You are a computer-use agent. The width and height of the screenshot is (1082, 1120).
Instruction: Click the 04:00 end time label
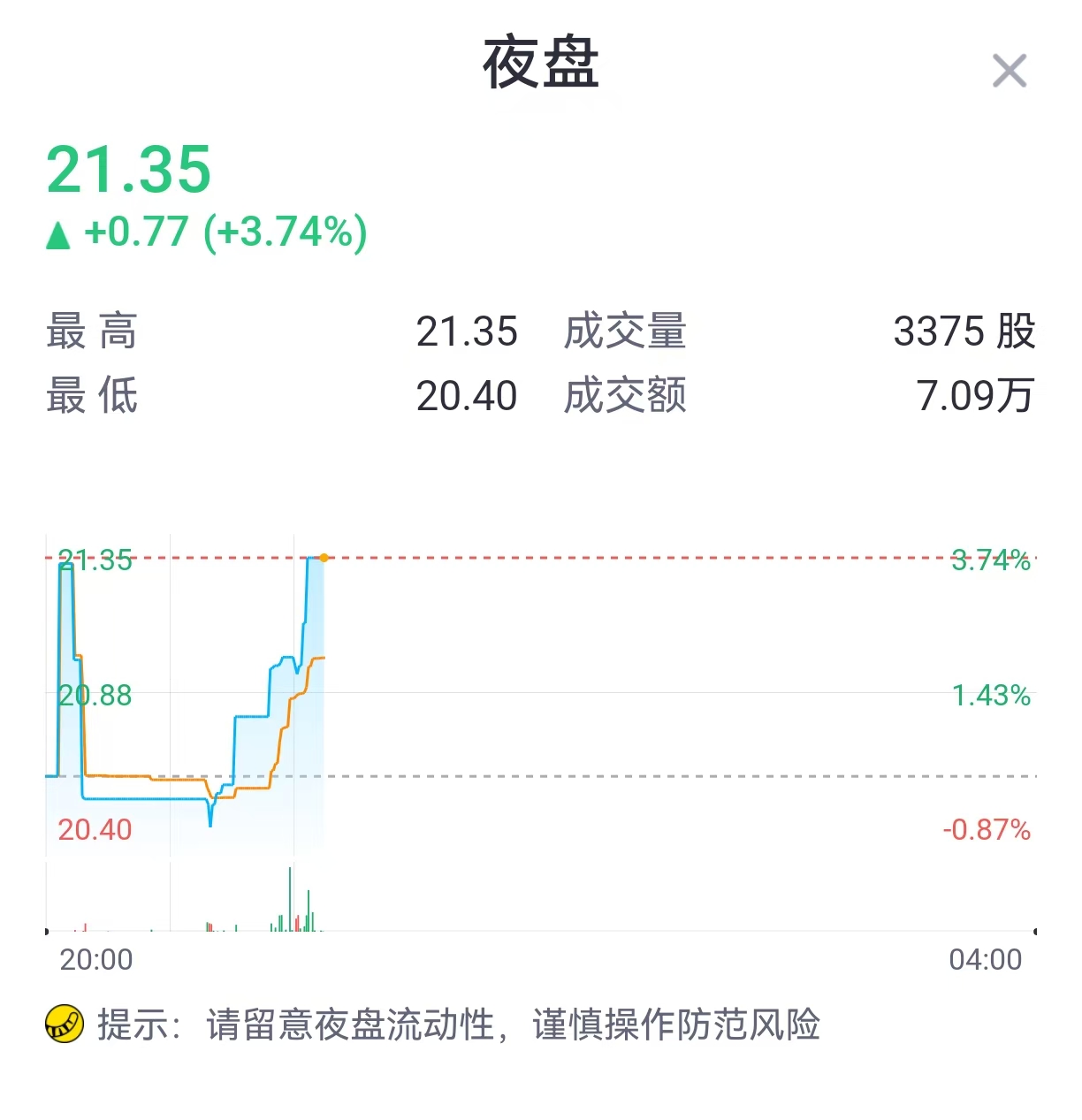click(x=986, y=959)
